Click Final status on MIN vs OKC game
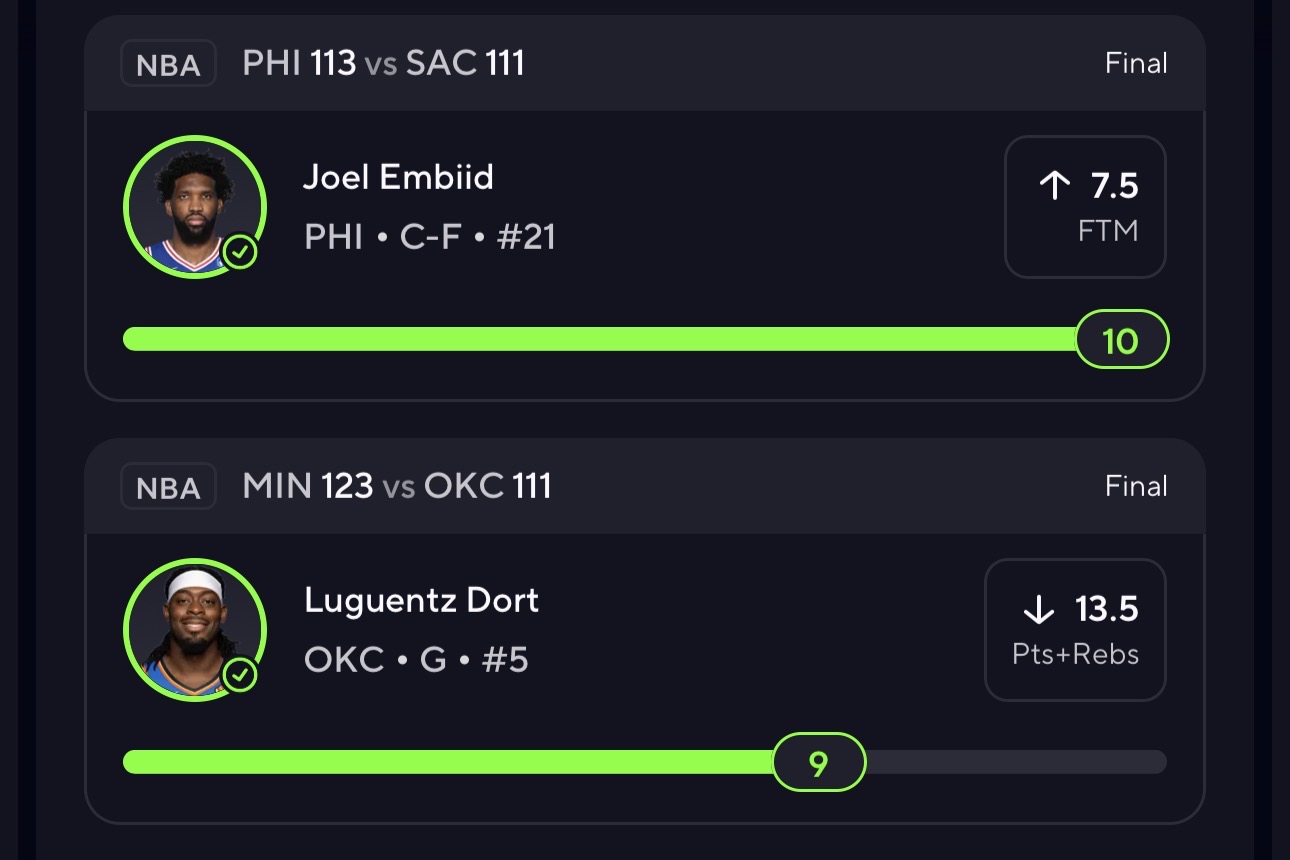Screen dimensions: 1290x860 point(1136,487)
